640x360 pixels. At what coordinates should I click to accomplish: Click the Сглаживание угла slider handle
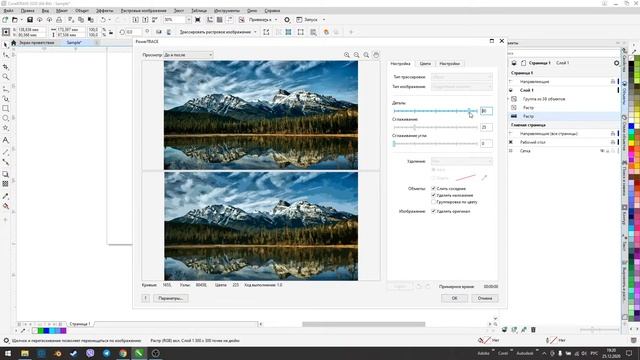[394, 143]
